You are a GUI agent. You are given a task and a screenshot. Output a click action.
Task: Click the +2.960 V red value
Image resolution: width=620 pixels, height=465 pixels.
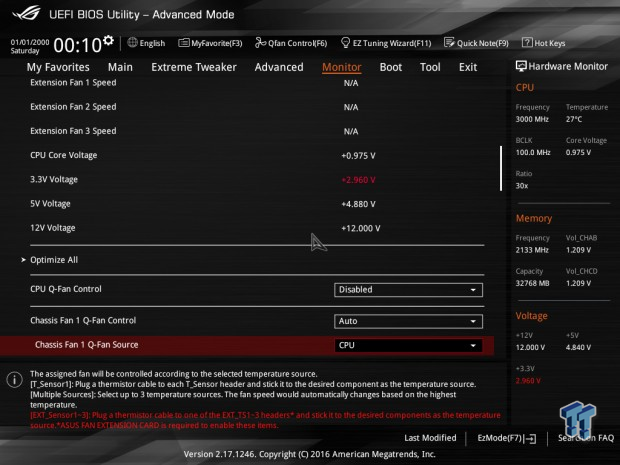tap(358, 180)
